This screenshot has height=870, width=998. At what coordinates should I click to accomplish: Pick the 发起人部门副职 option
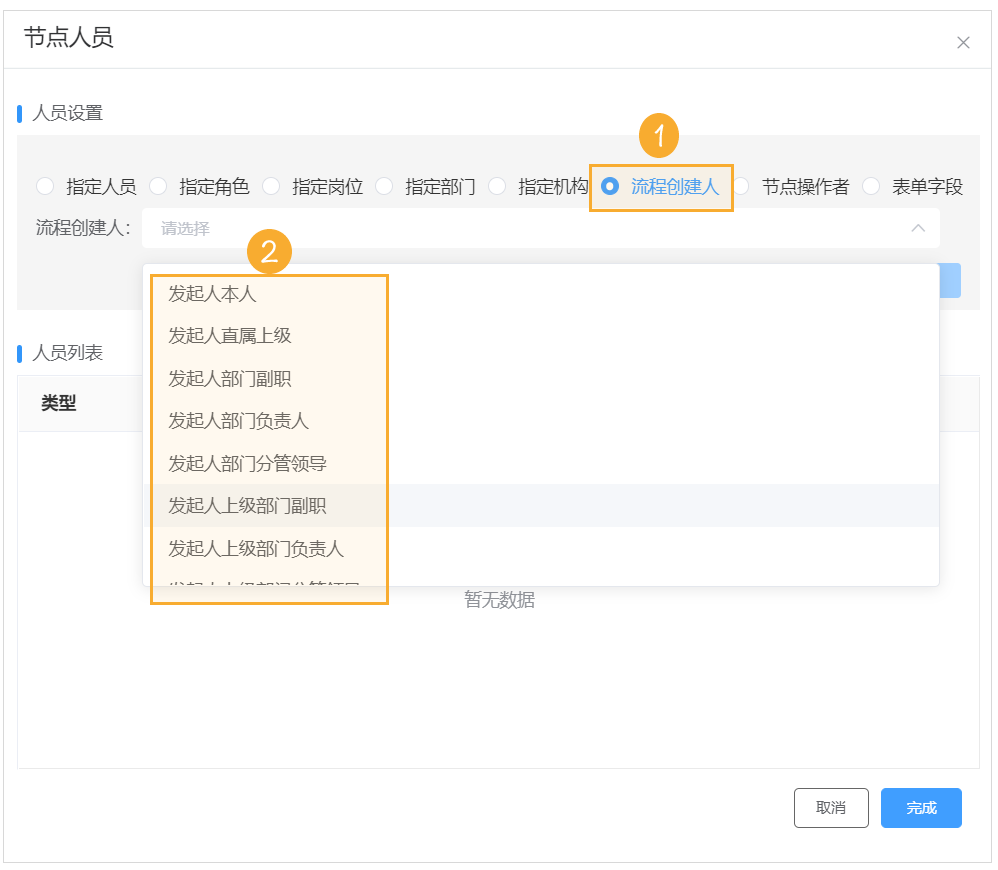[230, 379]
